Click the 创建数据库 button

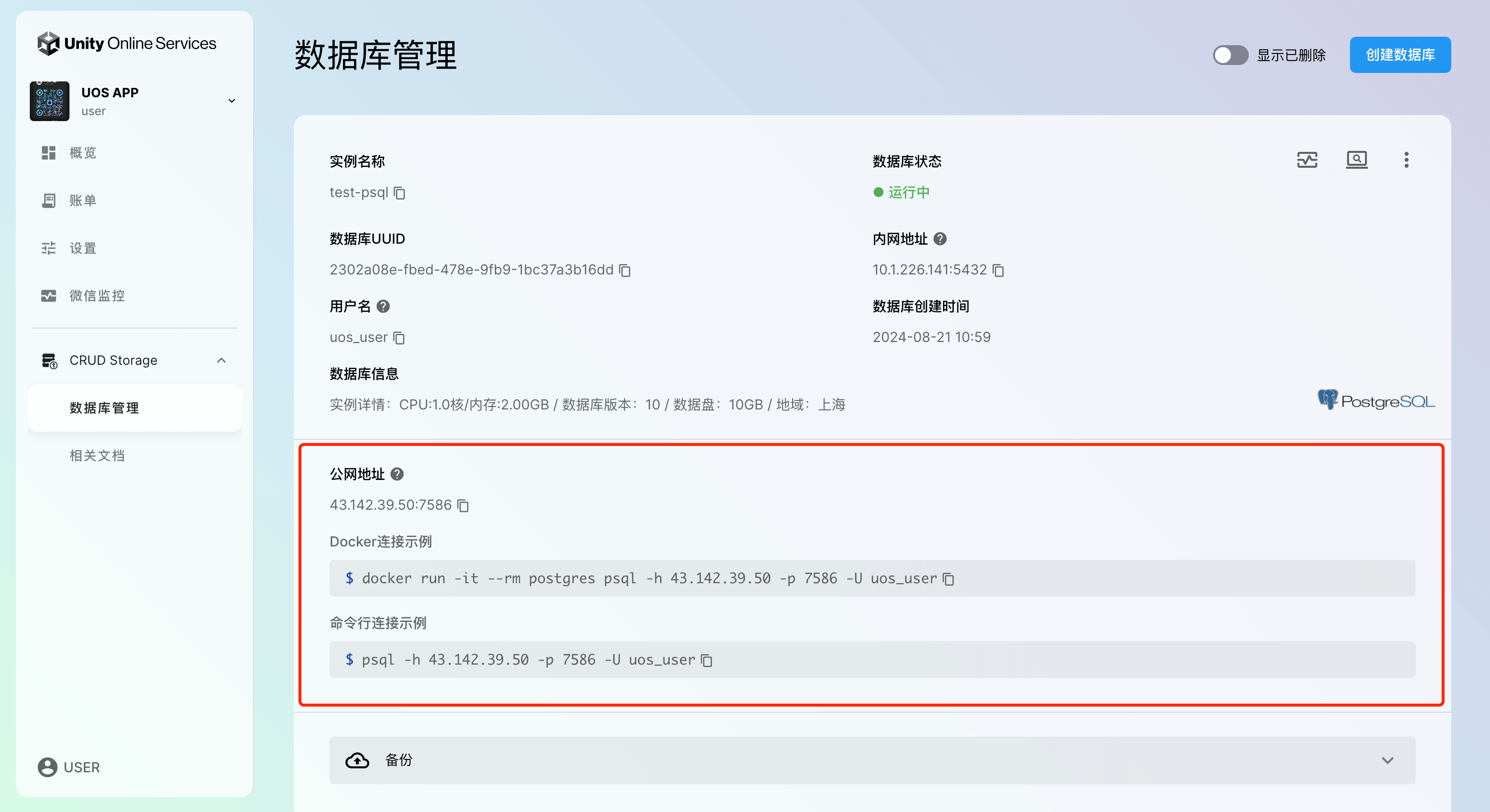[1399, 56]
